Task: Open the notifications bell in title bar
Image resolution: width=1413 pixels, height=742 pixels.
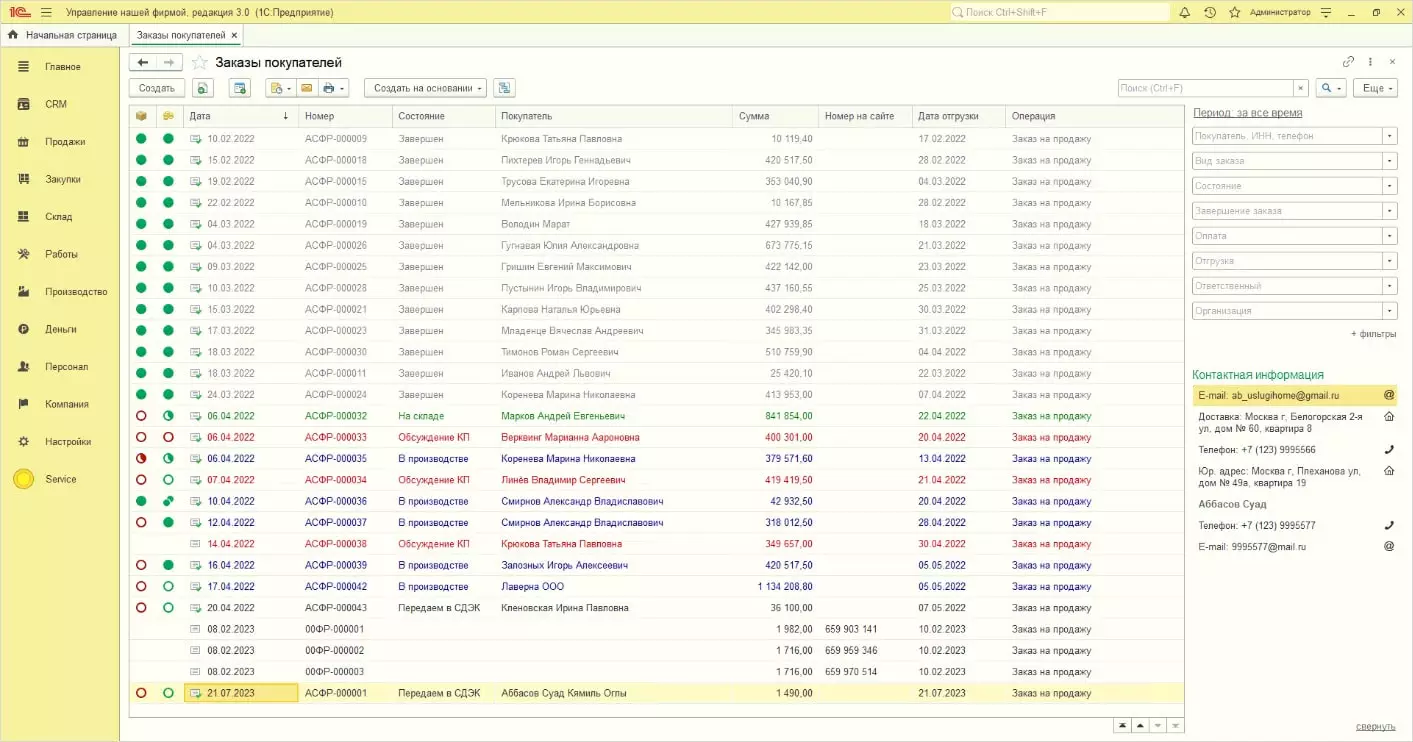Action: pos(1185,13)
